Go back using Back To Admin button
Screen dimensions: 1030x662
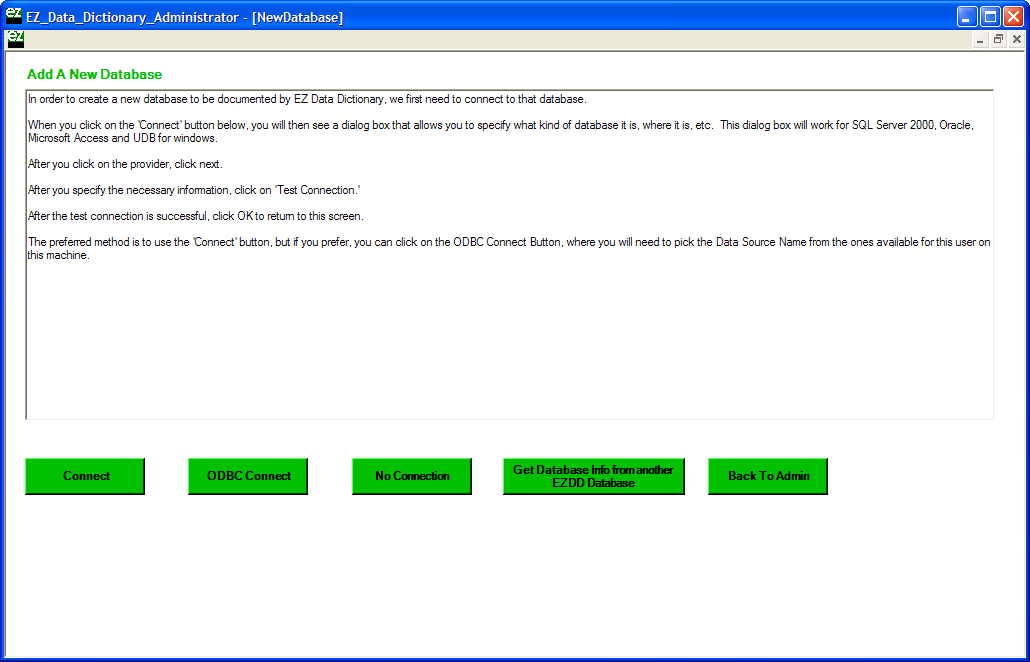tap(768, 476)
